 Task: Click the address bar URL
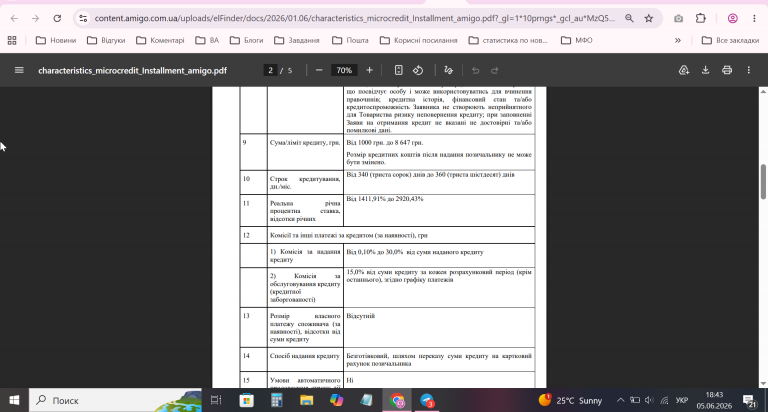pyautogui.click(x=355, y=19)
